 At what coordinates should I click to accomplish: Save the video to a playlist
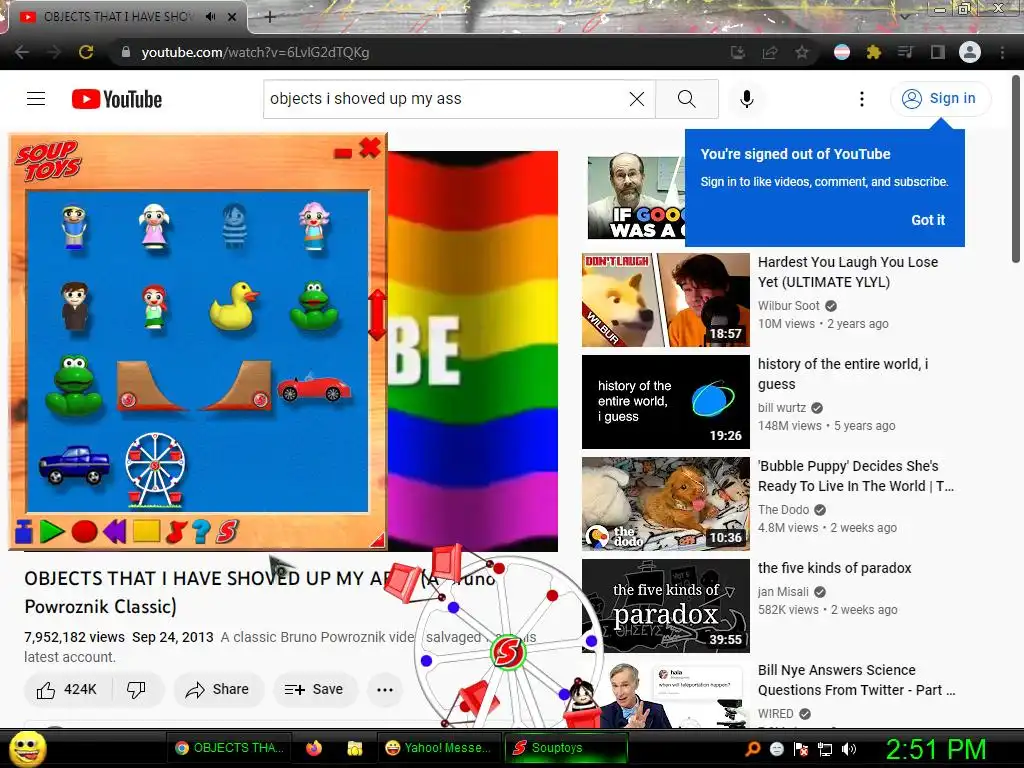point(314,690)
